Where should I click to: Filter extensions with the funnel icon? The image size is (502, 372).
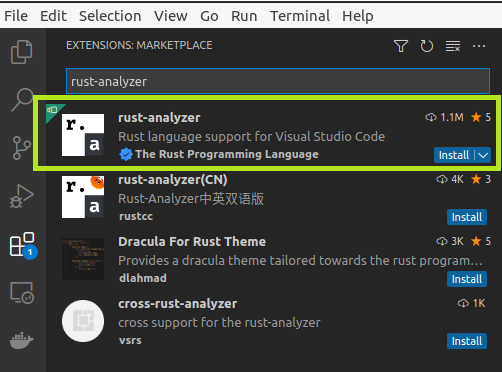point(401,46)
